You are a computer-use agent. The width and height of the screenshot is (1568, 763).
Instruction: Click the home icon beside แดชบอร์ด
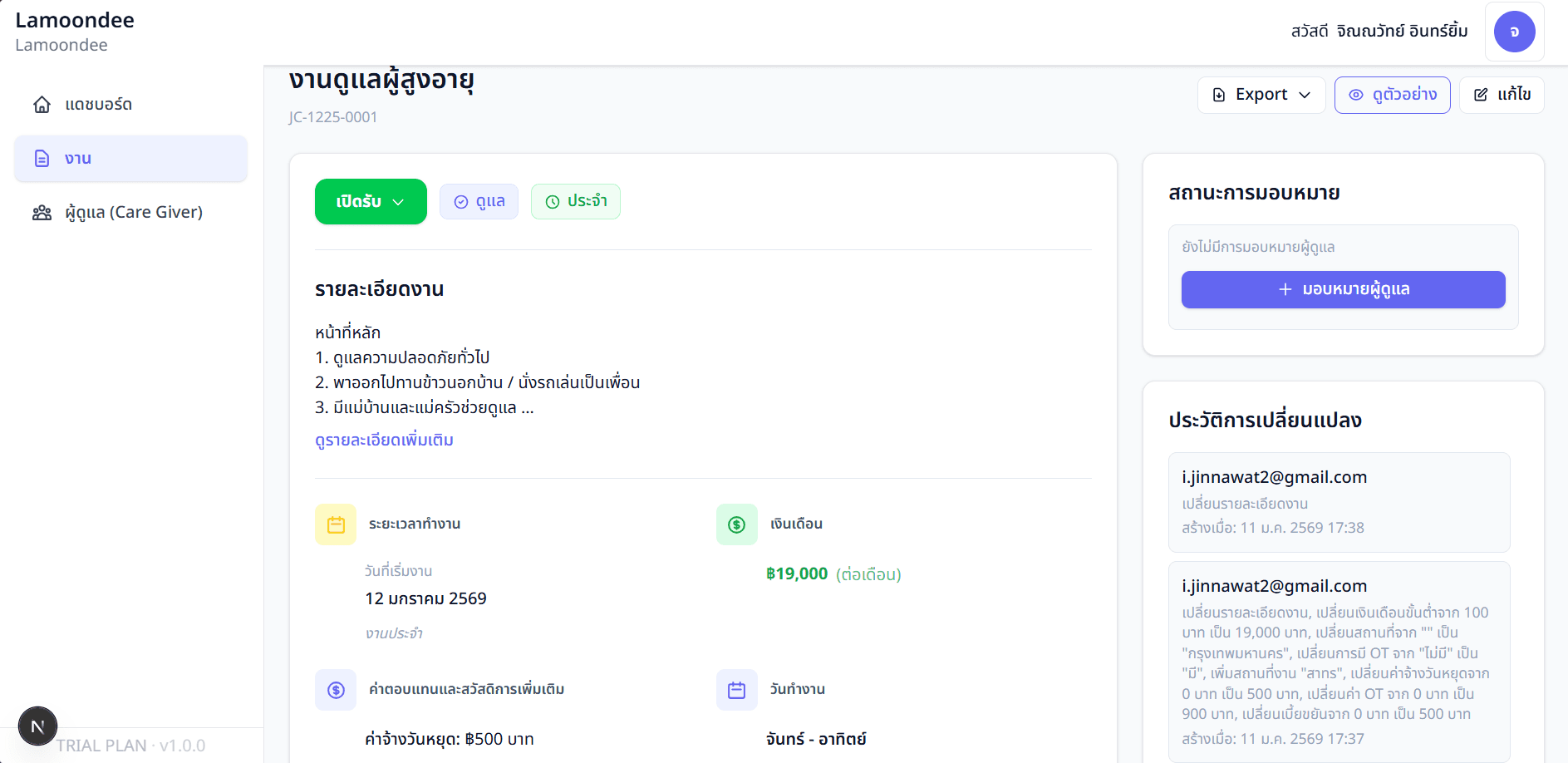click(x=42, y=105)
